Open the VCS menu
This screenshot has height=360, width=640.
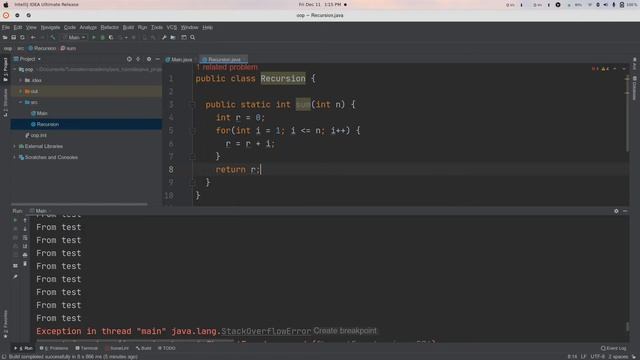click(x=172, y=27)
